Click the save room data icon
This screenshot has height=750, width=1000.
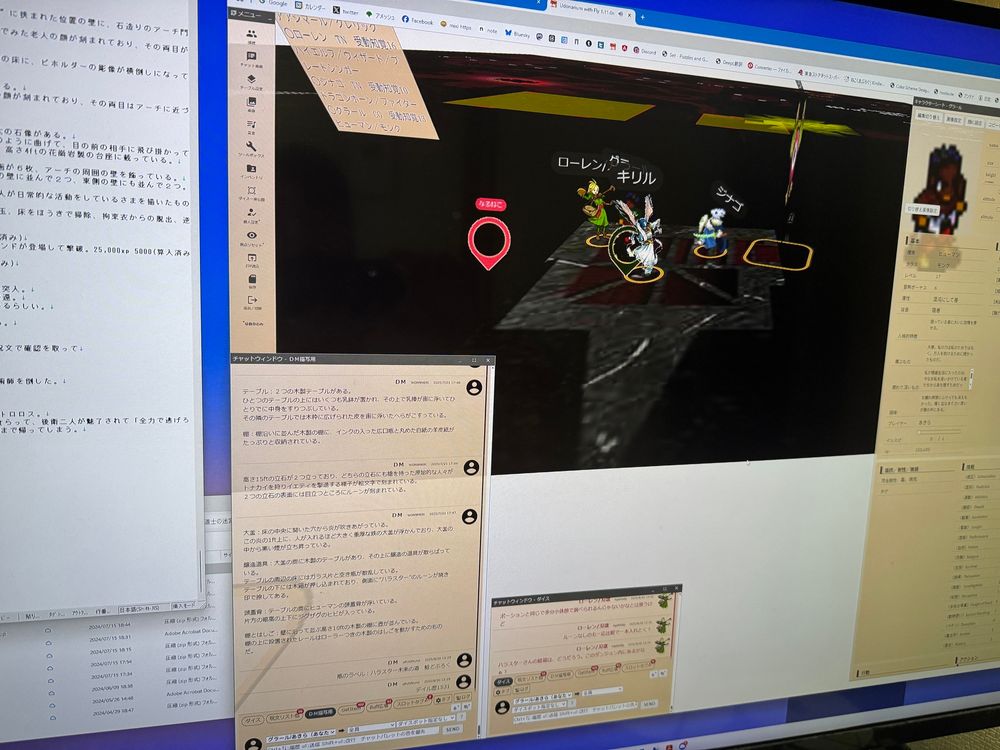pos(252,279)
